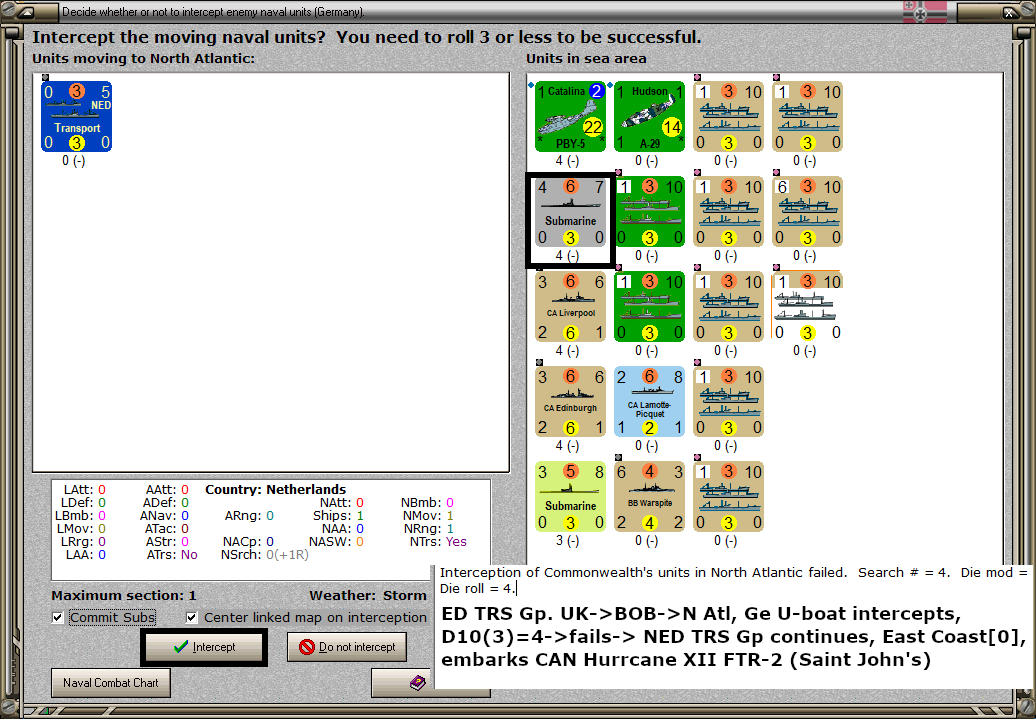The image size is (1036, 719).
Task: Click the Maximum section: 1 label
Action: [x=124, y=595]
